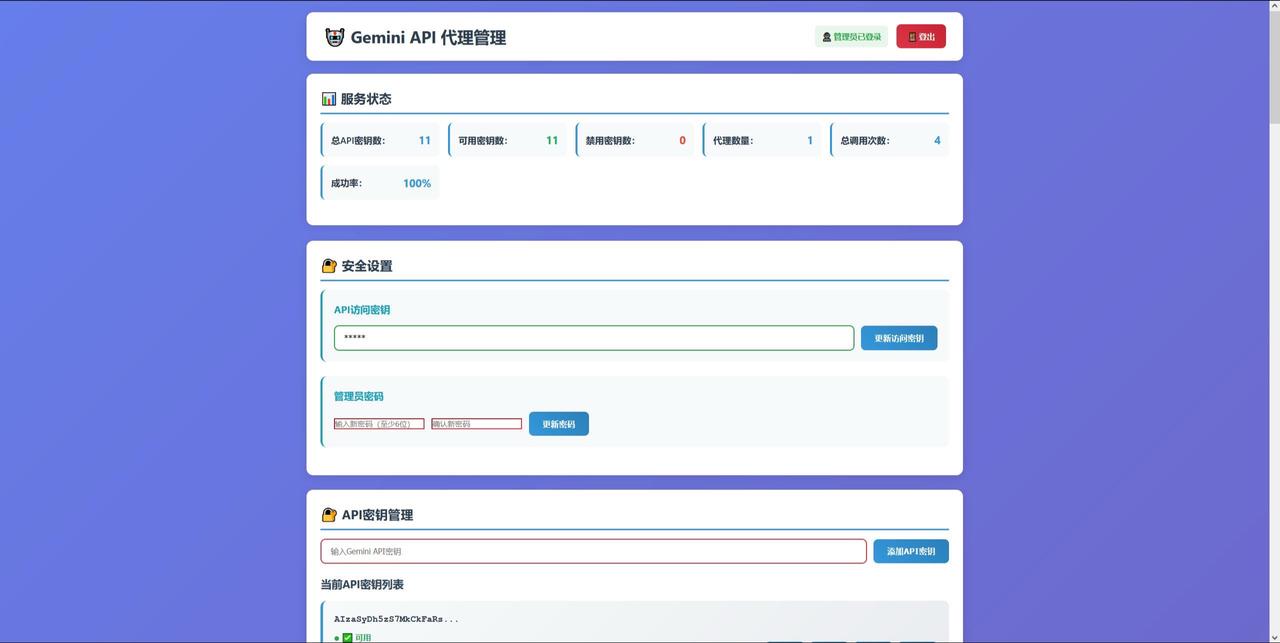Click the Gemini API 代理管理 page title
This screenshot has height=643, width=1280.
point(428,37)
